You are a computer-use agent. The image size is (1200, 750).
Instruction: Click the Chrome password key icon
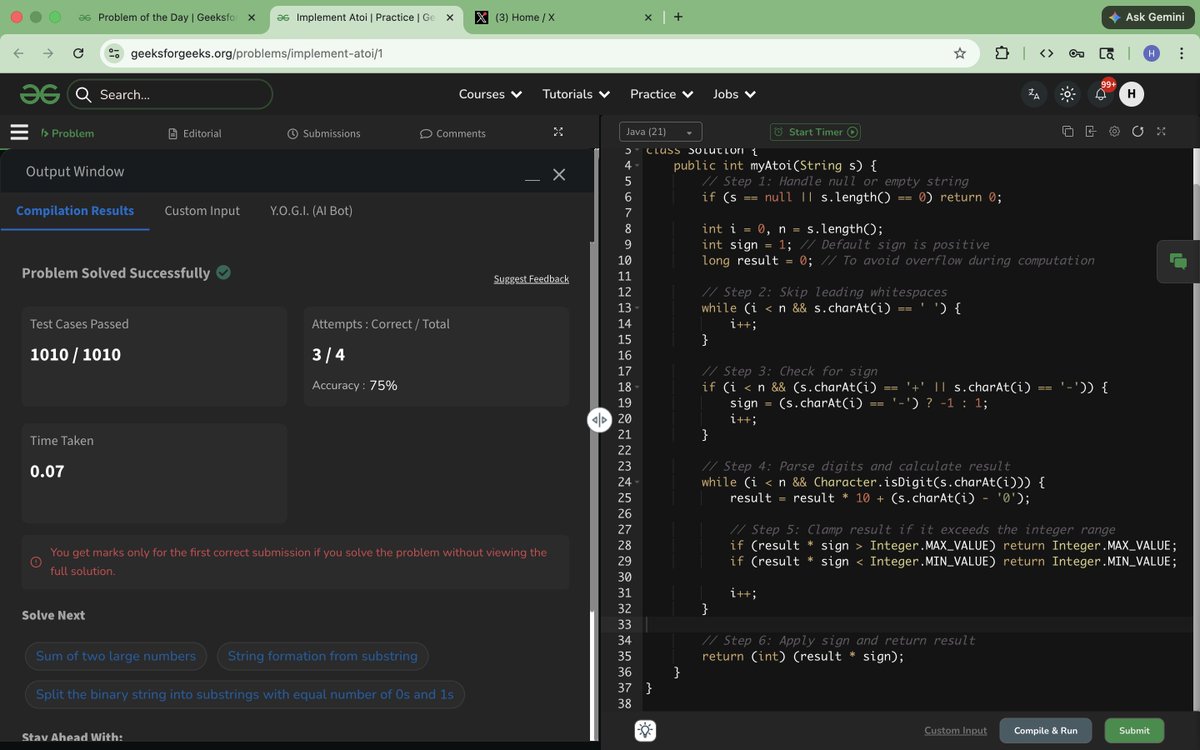click(1077, 53)
